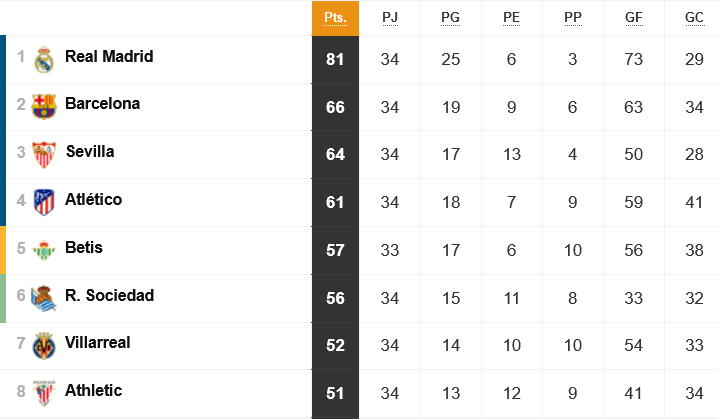Viewport: 721px width, 420px height.
Task: Open the Real Madrid team link
Action: tap(109, 57)
